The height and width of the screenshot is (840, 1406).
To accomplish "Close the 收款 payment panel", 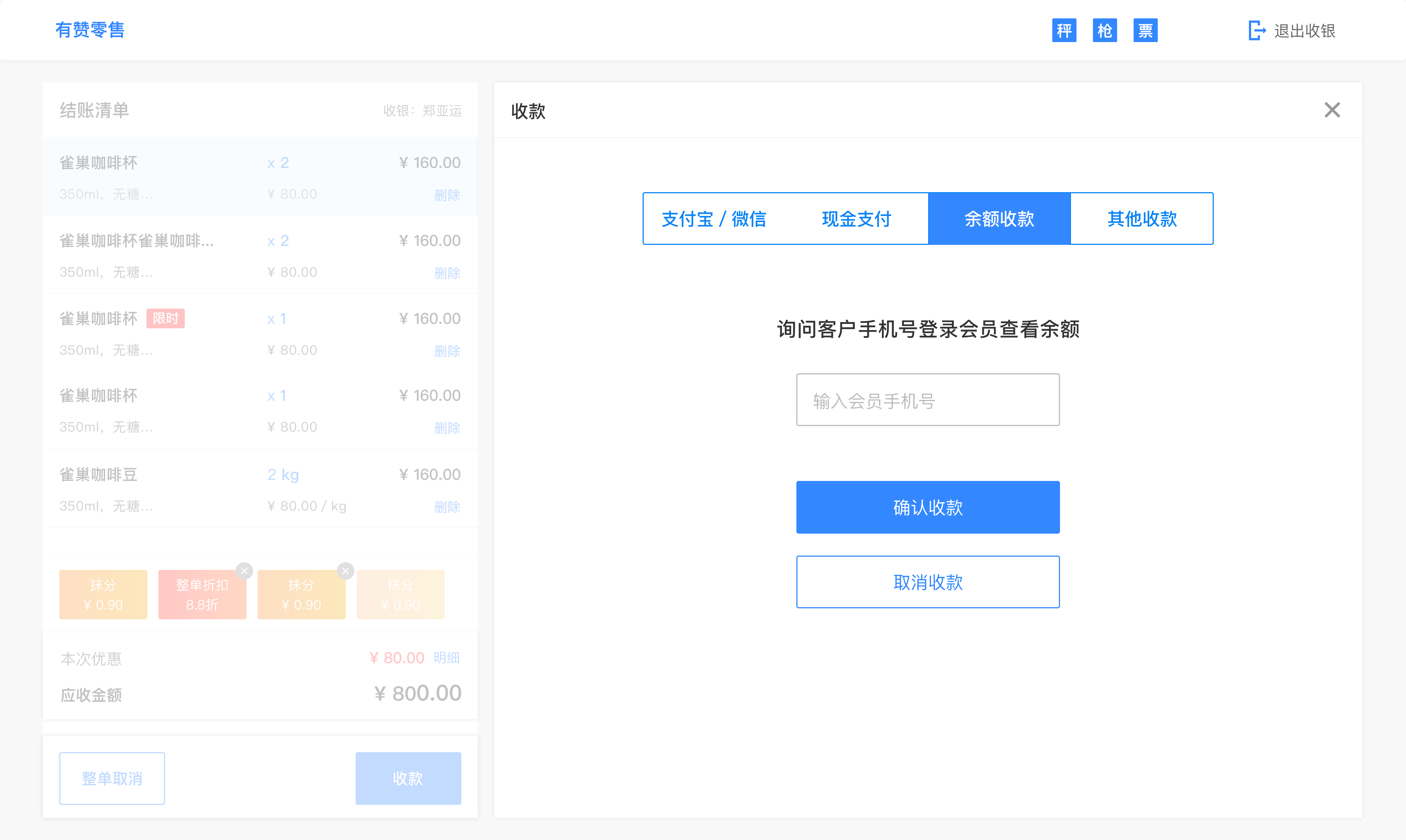I will pyautogui.click(x=1332, y=110).
